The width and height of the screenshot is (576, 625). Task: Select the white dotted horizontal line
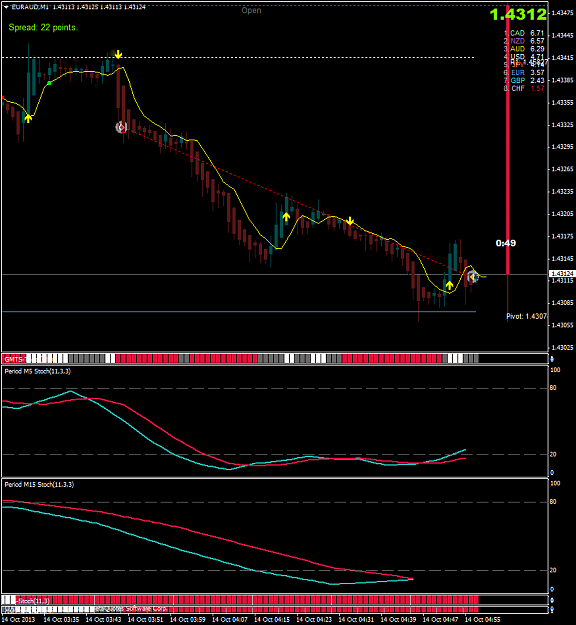pos(238,57)
